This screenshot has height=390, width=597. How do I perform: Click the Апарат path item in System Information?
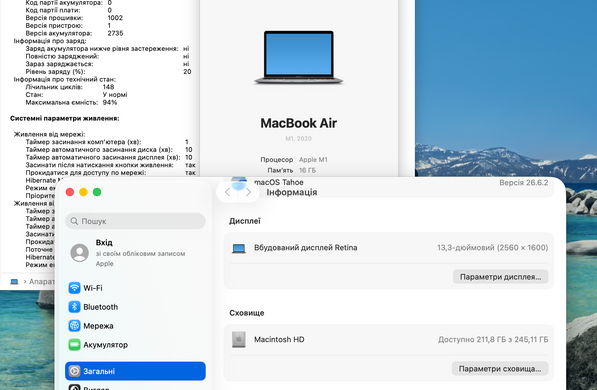(x=42, y=282)
